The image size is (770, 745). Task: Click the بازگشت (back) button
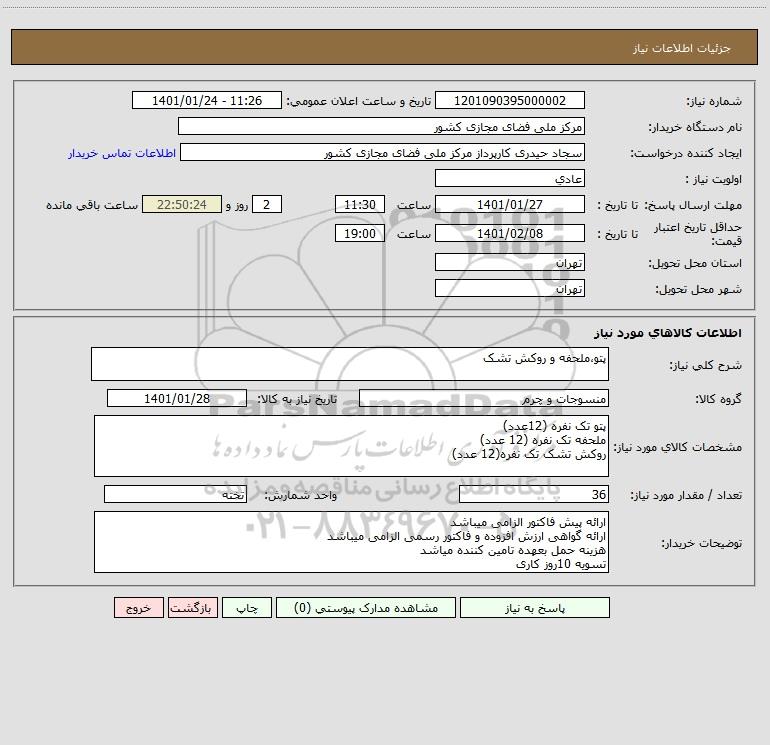click(x=192, y=607)
